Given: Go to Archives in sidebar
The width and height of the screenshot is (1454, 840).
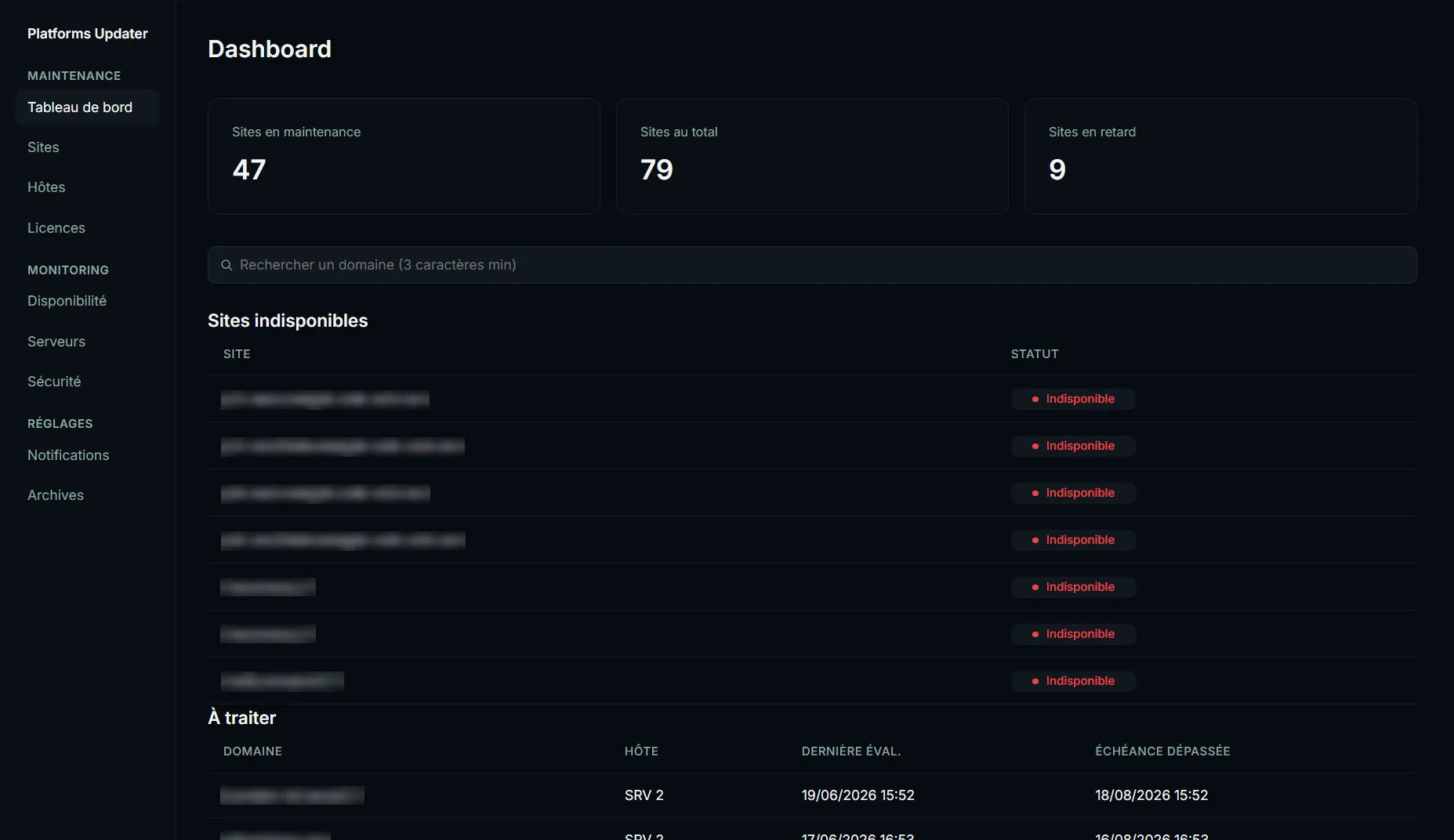Looking at the screenshot, I should point(56,495).
